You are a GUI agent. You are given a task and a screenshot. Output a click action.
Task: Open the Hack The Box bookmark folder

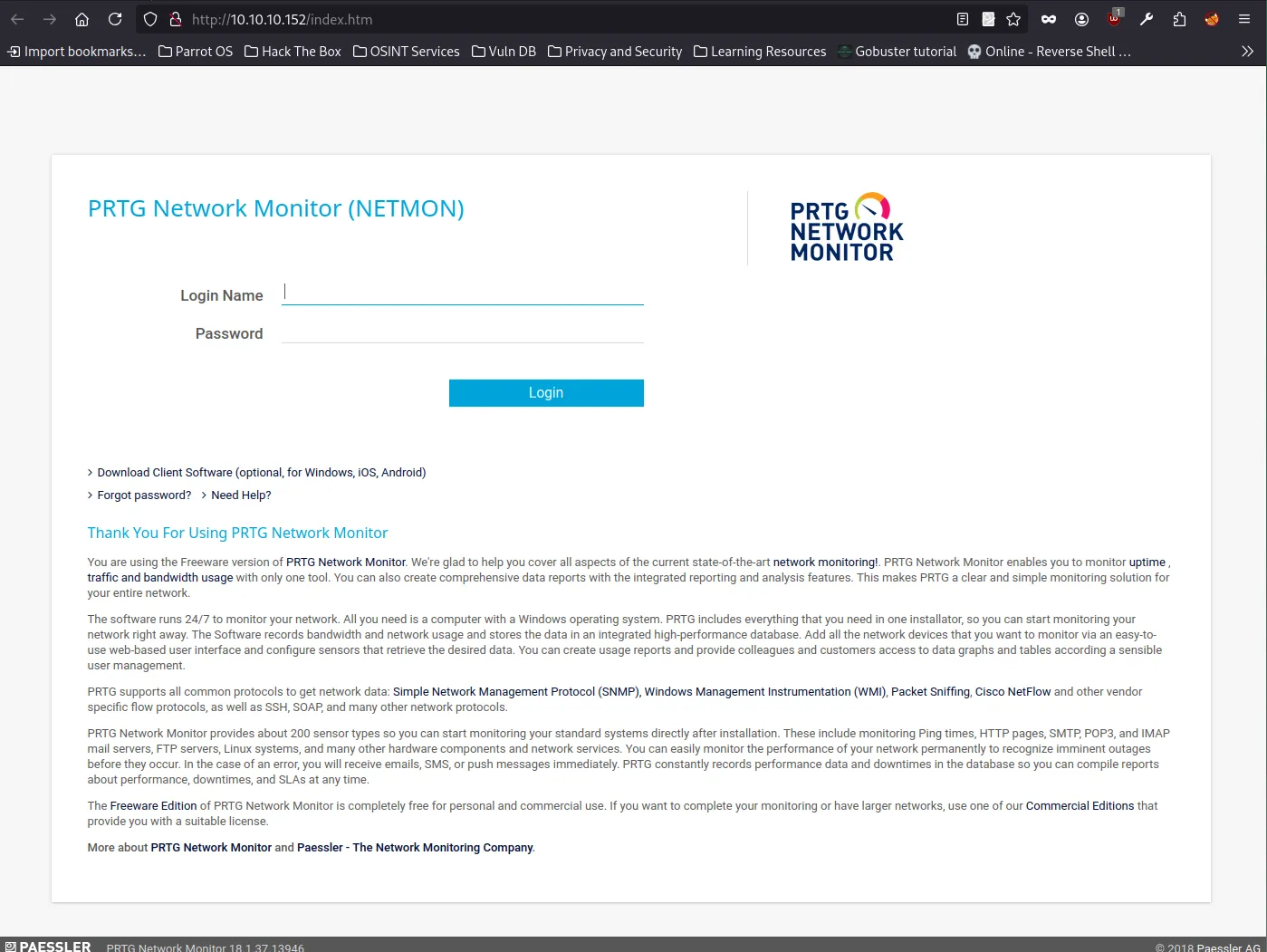tap(293, 52)
